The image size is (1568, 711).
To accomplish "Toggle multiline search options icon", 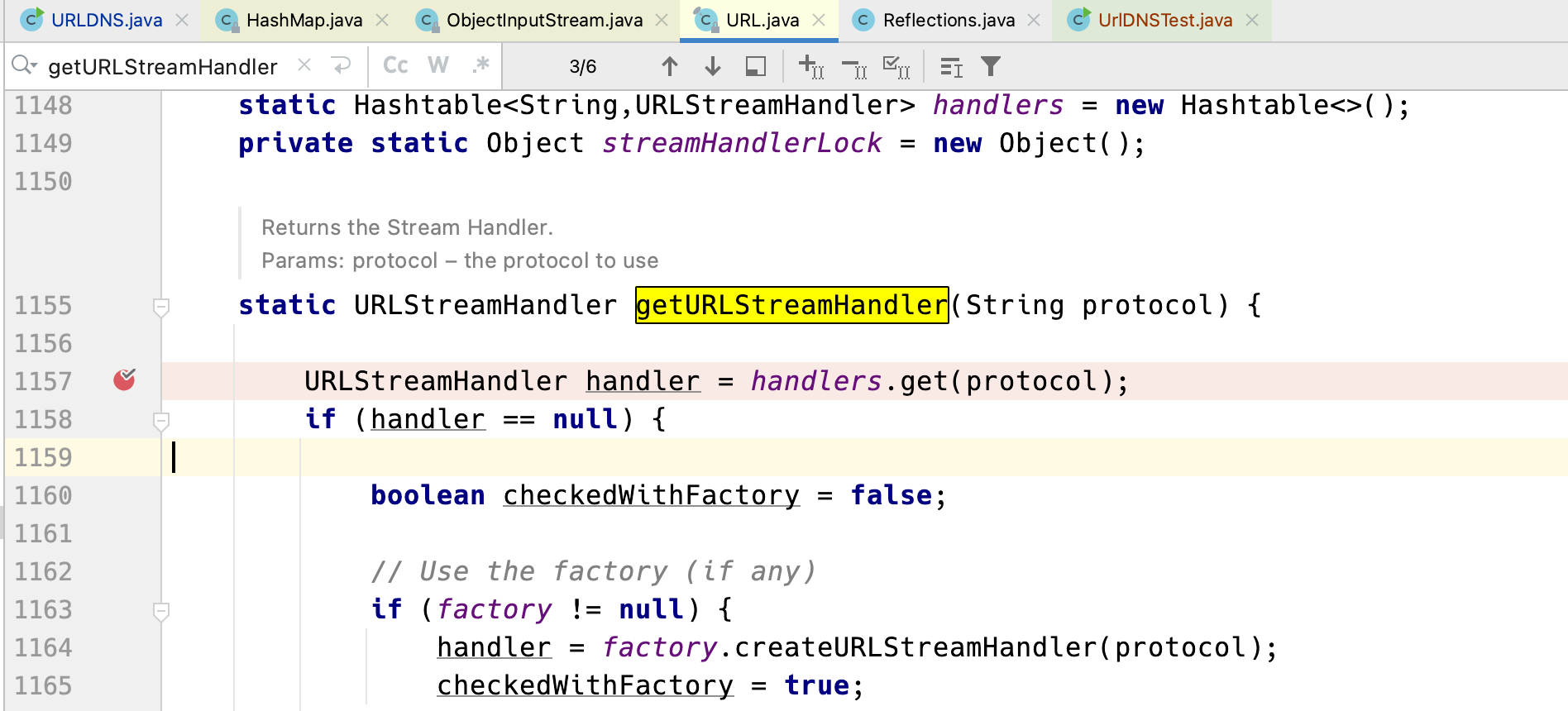I will coord(952,67).
